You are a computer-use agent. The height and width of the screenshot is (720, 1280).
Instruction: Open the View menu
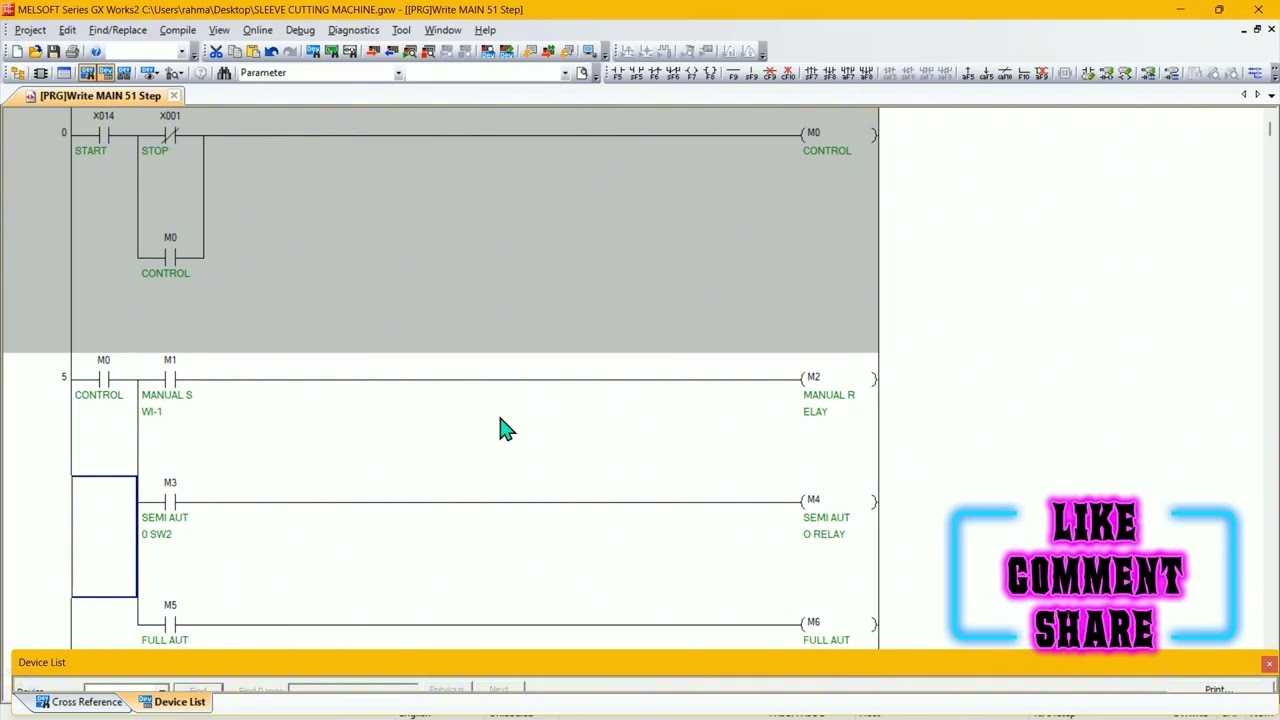click(219, 30)
